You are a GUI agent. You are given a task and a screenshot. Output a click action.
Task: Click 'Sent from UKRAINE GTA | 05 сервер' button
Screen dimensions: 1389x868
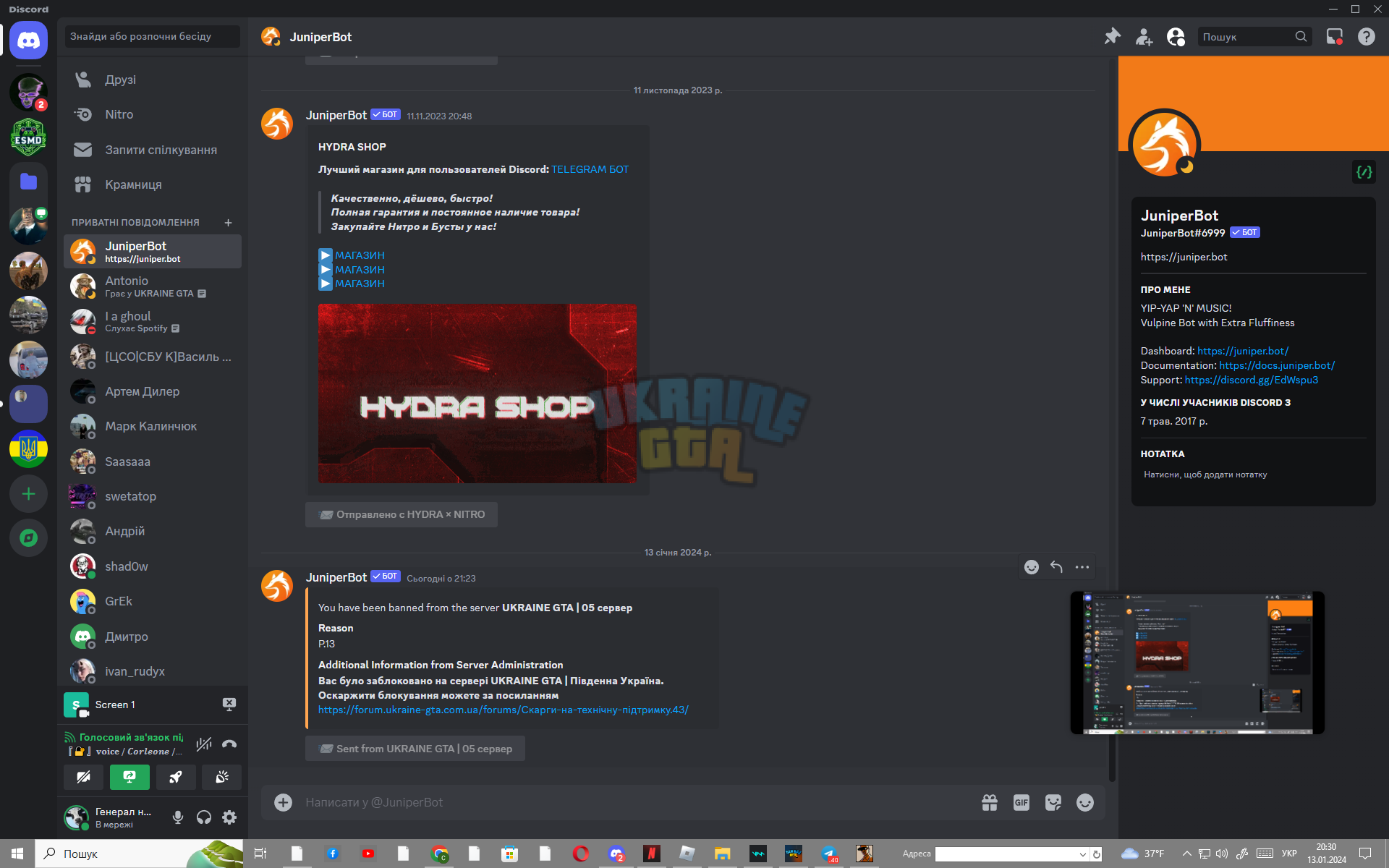[x=415, y=749]
